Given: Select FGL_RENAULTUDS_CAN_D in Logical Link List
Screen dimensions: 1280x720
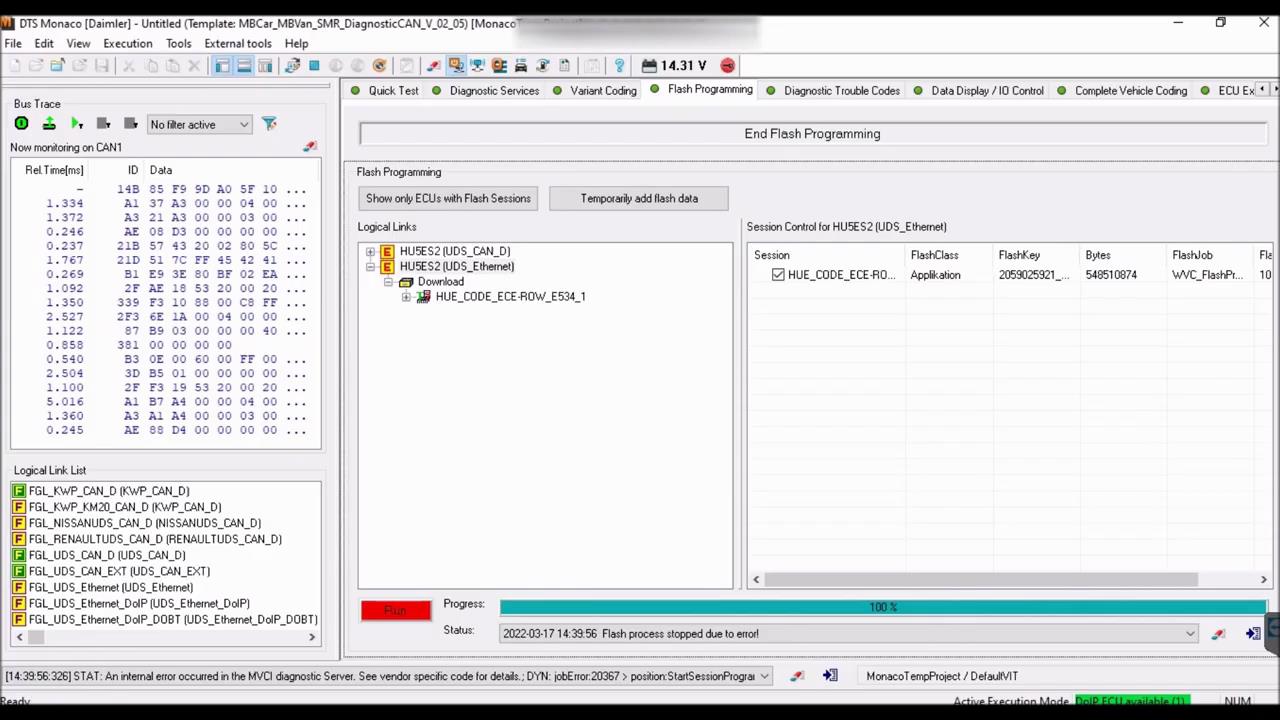Looking at the screenshot, I should (x=155, y=539).
